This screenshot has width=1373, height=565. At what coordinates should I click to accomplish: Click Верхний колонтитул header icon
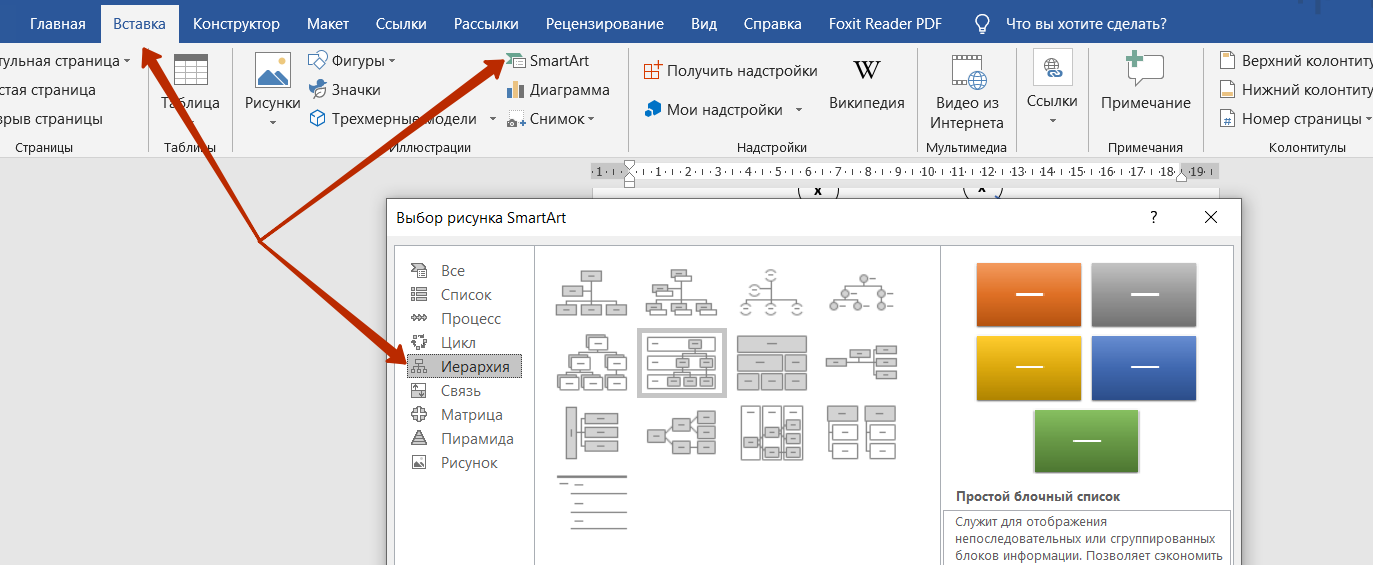(1226, 61)
